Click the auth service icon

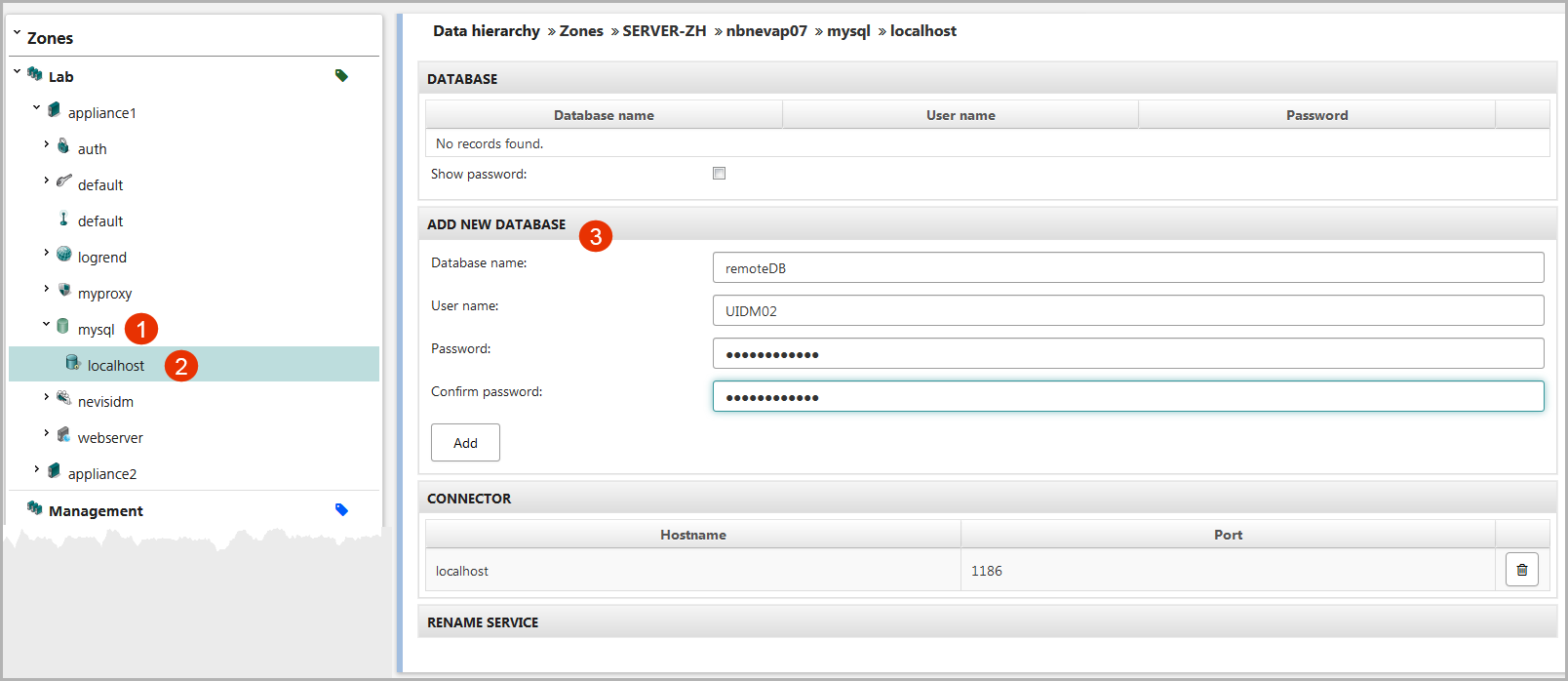(x=63, y=146)
